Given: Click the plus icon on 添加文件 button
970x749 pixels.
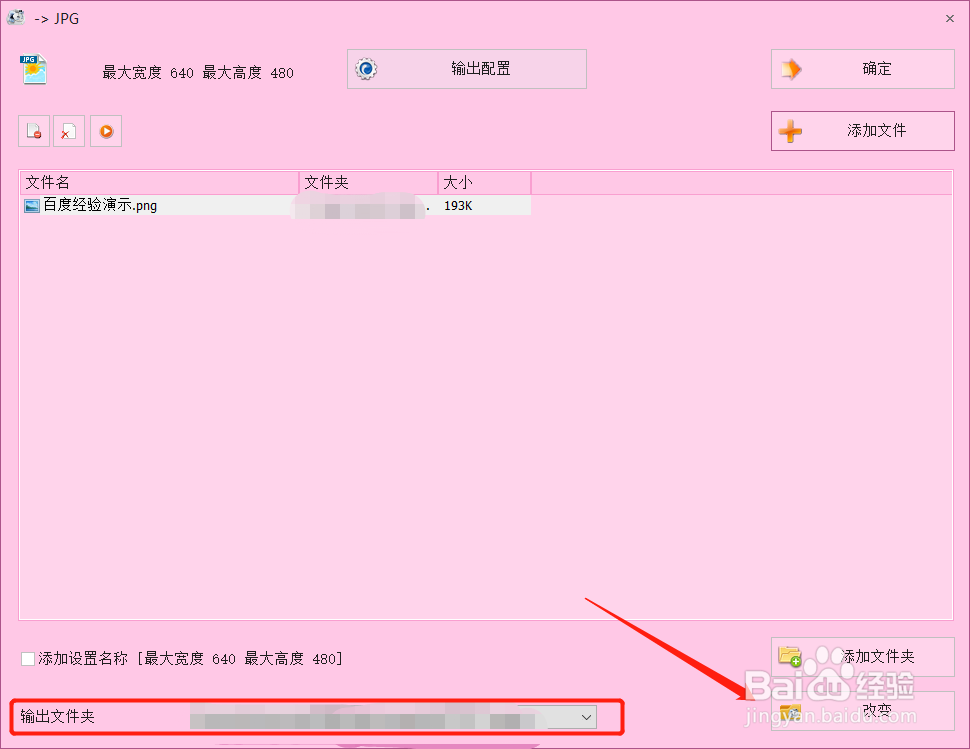Looking at the screenshot, I should pos(790,131).
